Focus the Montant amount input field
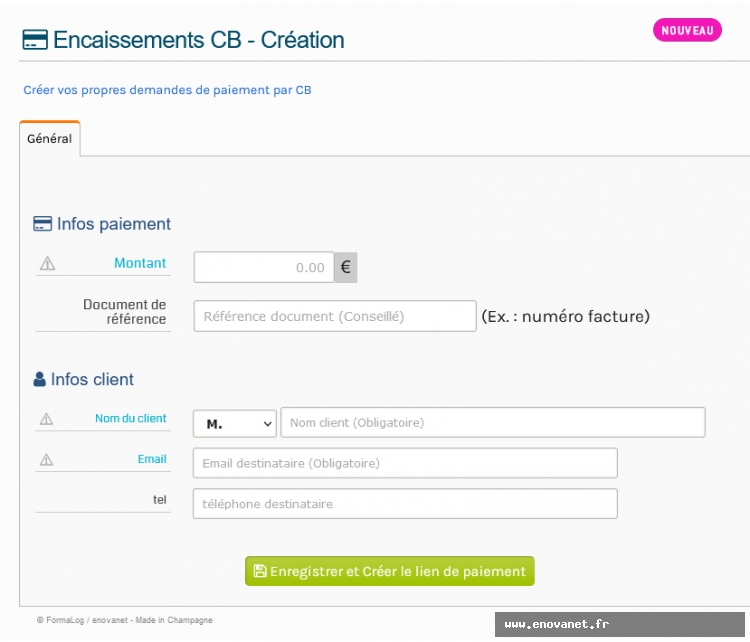750x642 pixels. coord(264,267)
